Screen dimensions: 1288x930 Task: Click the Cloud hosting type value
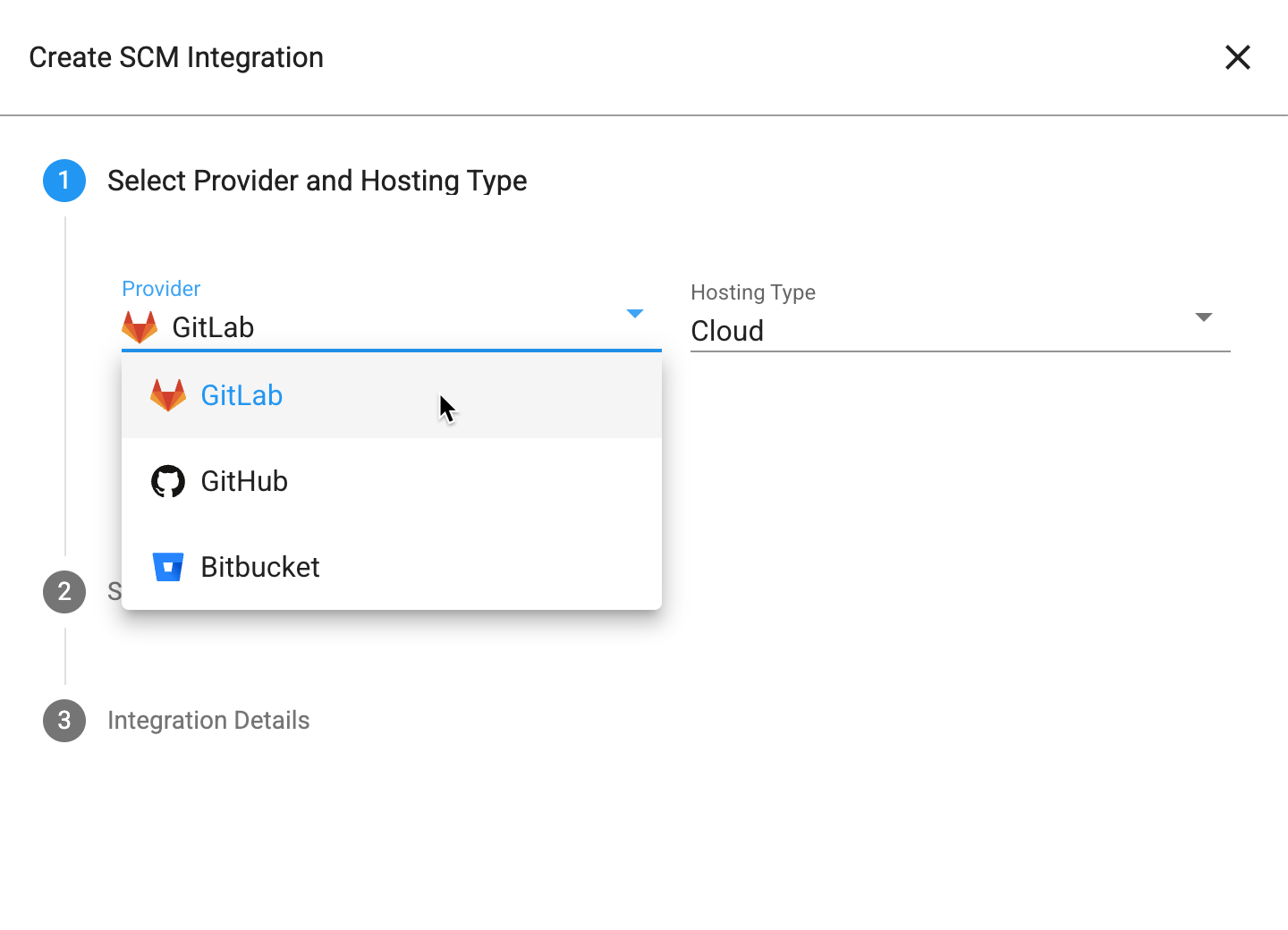[x=727, y=331]
